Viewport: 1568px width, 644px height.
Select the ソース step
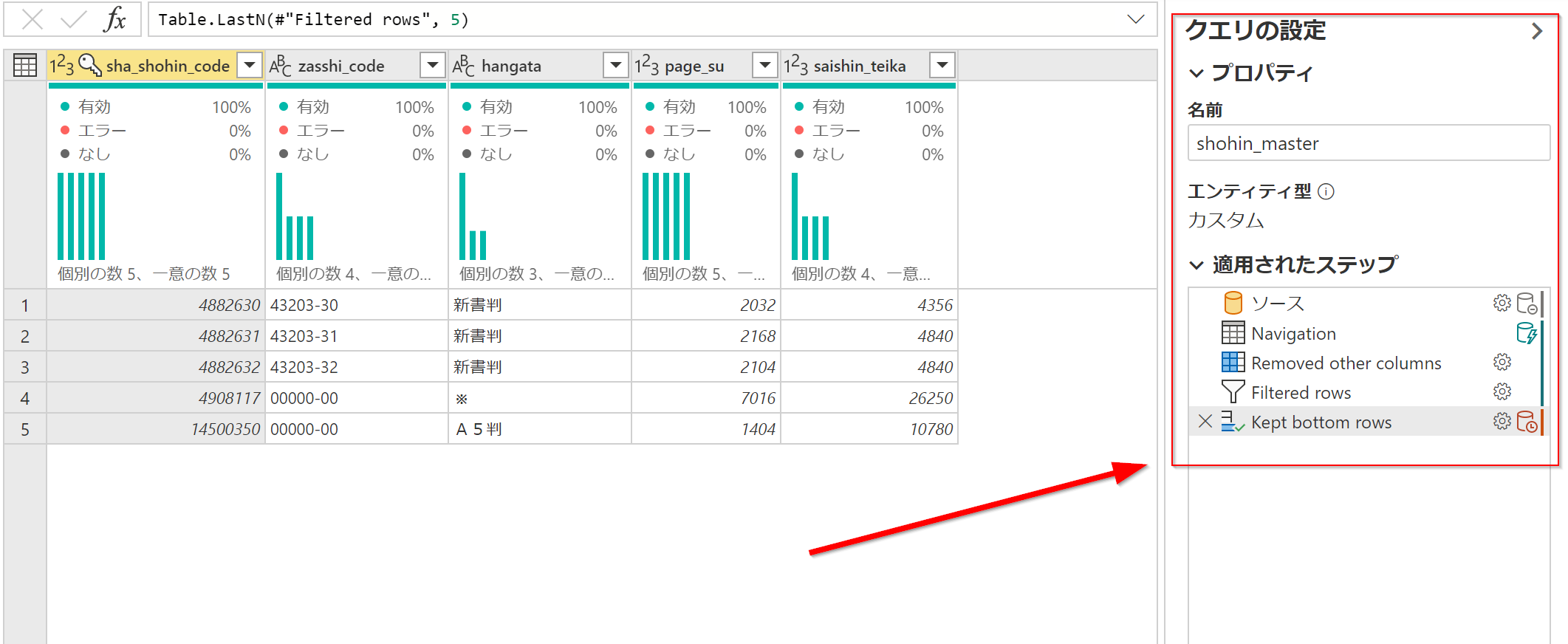[1278, 304]
